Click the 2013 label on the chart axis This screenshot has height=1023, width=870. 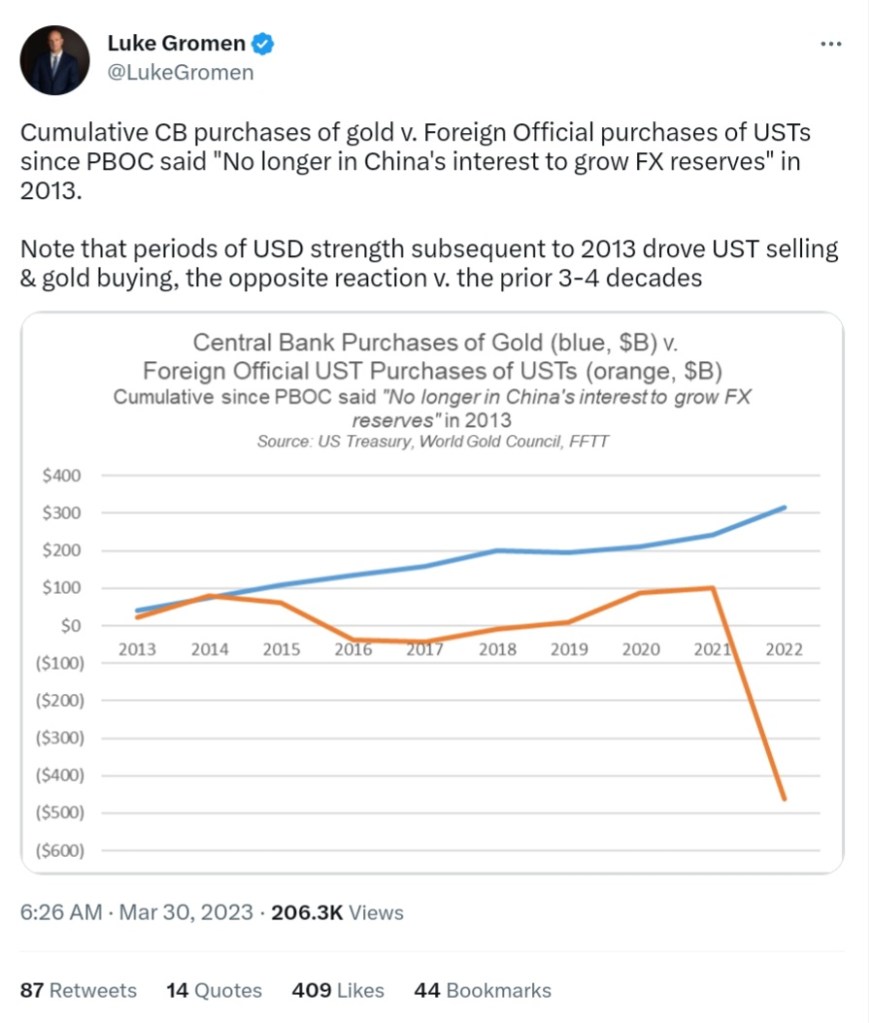coord(137,649)
